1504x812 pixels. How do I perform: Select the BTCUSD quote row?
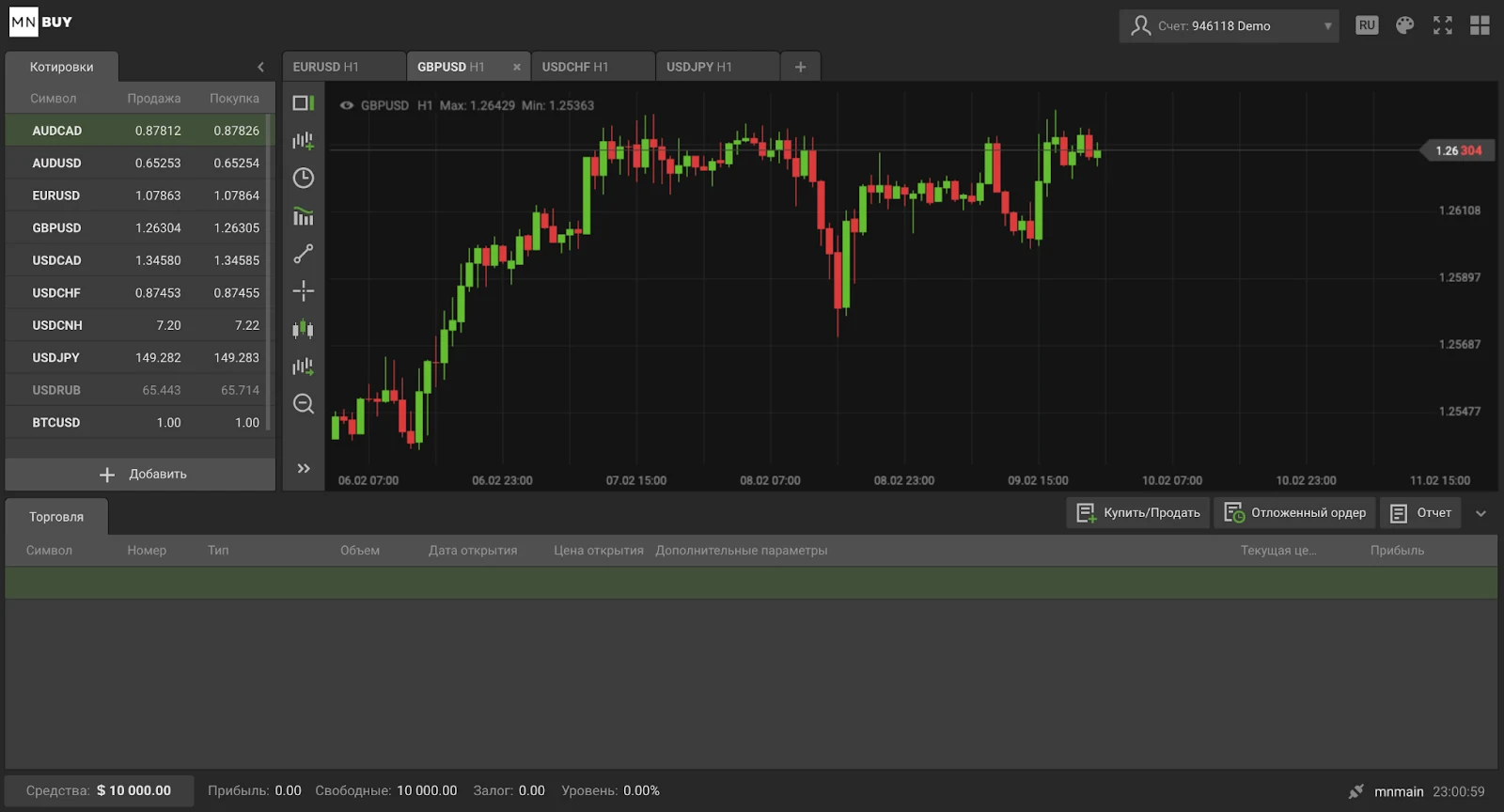coord(136,422)
